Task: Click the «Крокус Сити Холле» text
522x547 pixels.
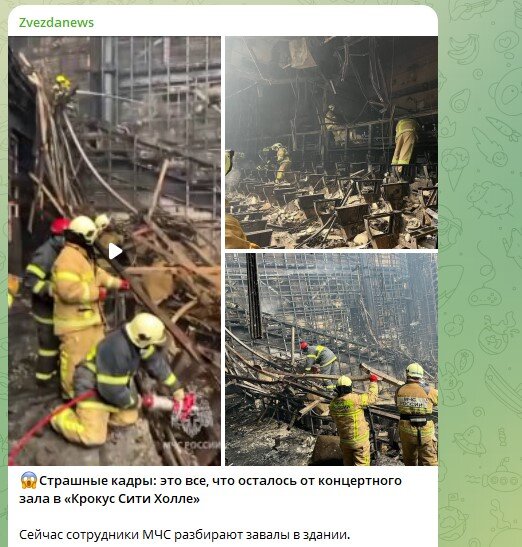Action: [132, 499]
